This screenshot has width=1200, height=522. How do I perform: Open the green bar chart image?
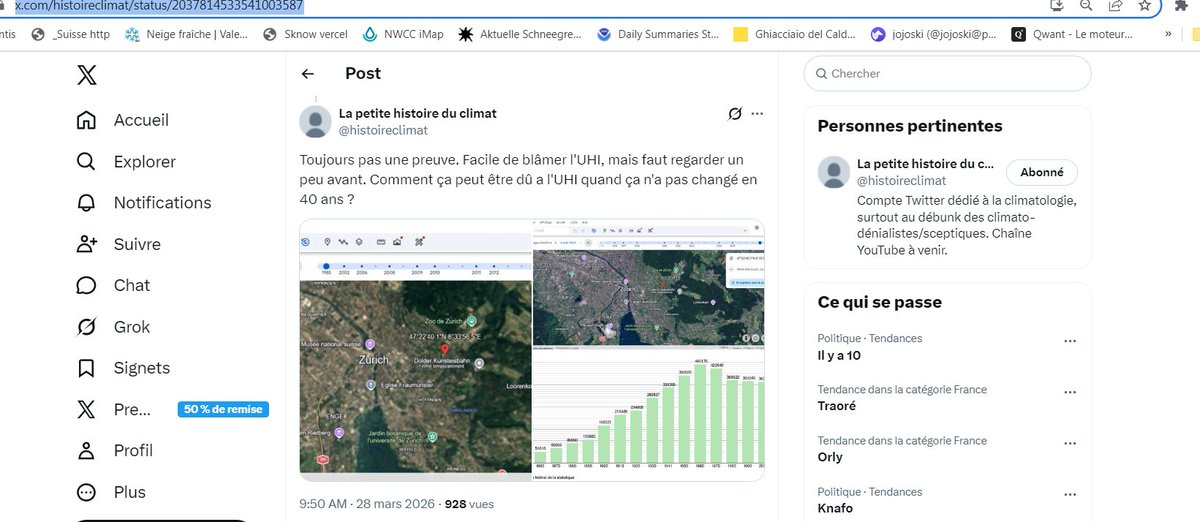tap(649, 414)
